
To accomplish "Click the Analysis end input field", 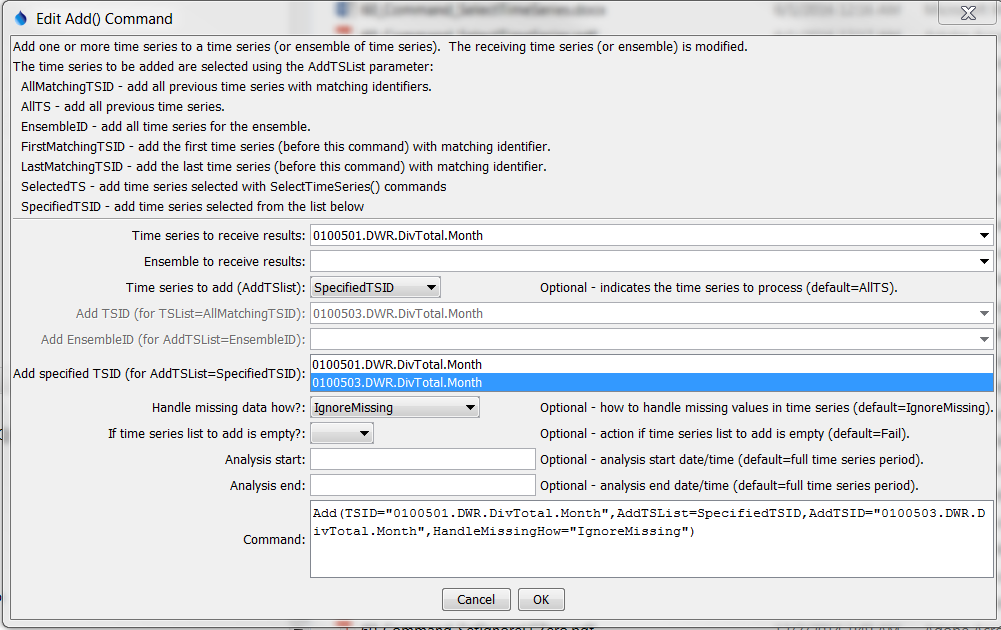I will tap(423, 485).
